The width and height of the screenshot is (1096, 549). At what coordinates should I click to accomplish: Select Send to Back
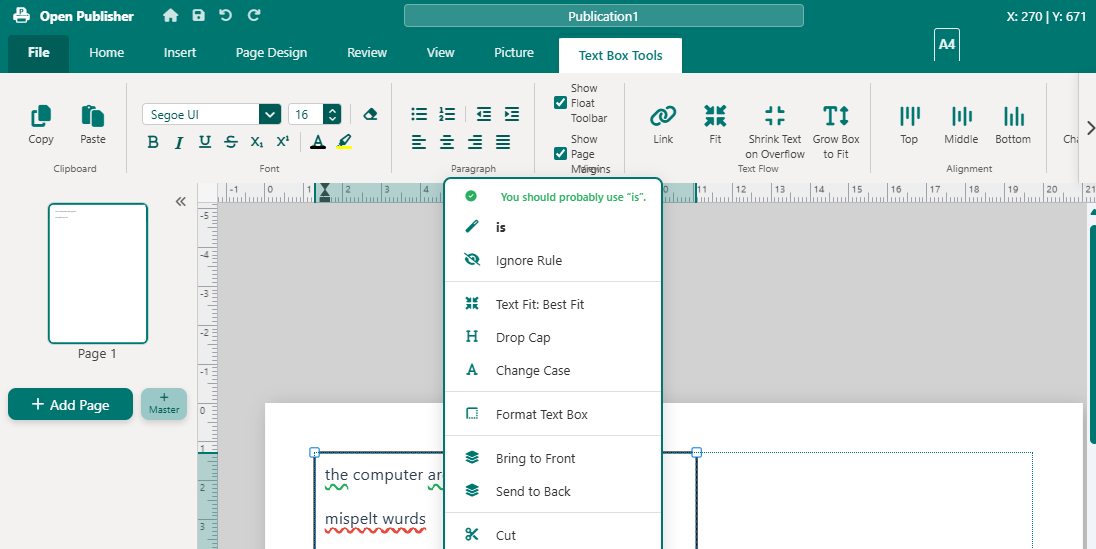[x=553, y=491]
